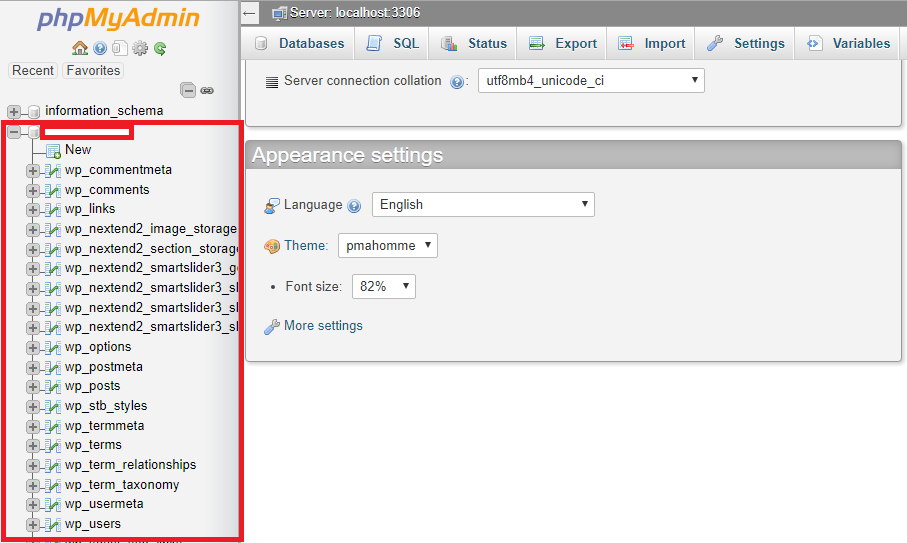Click the phpMyAdmin logo

(119, 19)
